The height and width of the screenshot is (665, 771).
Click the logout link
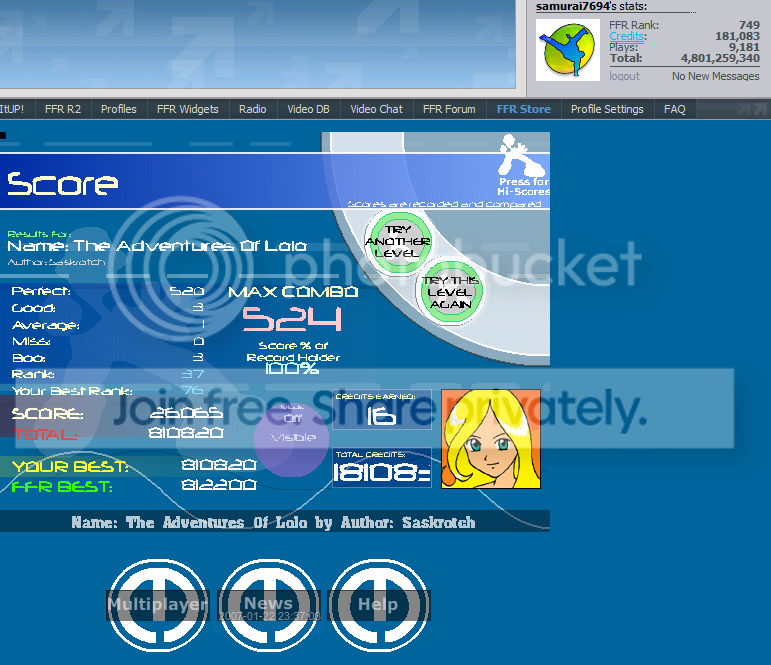click(624, 77)
